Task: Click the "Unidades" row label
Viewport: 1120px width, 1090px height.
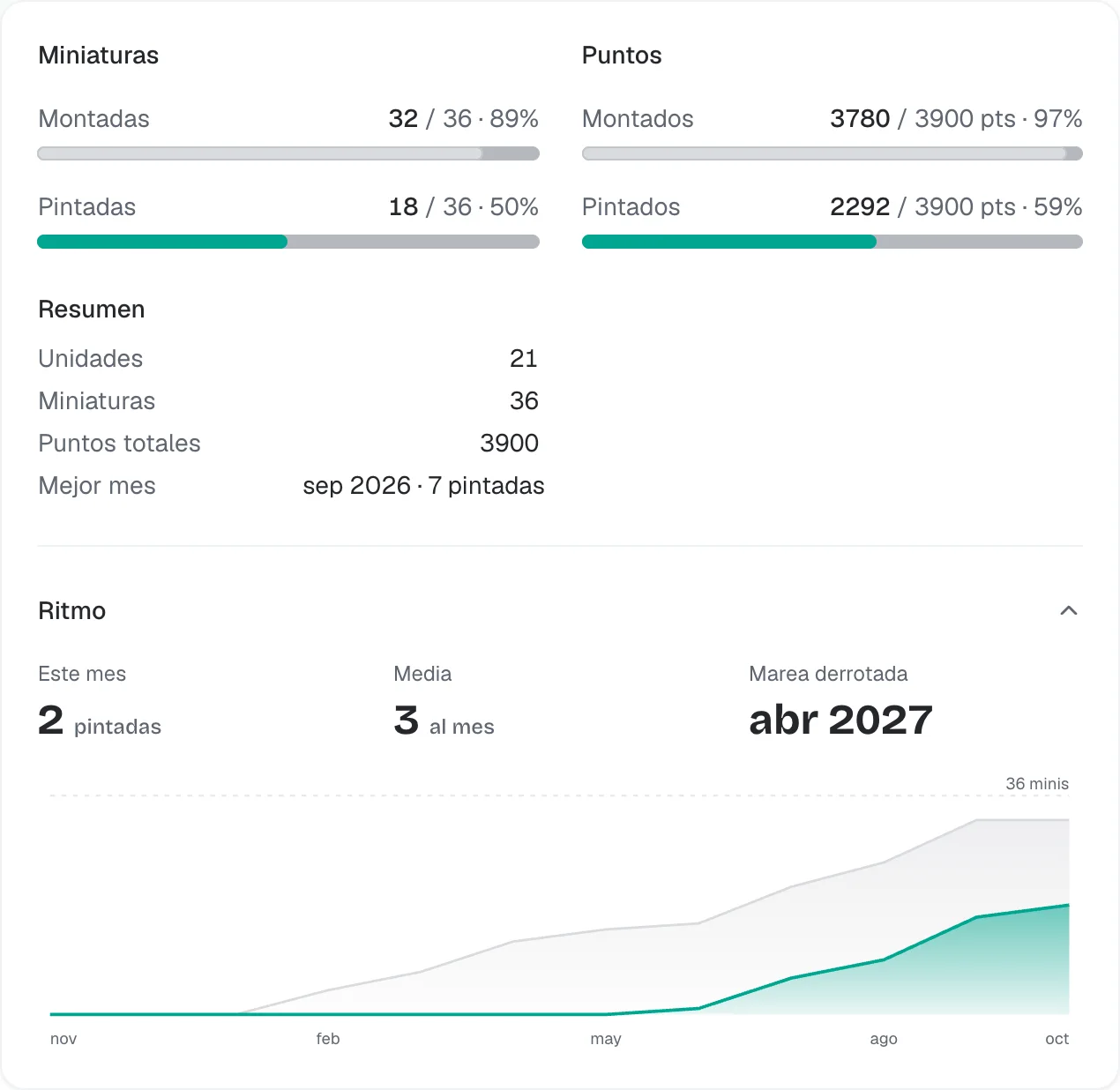Action: point(91,359)
